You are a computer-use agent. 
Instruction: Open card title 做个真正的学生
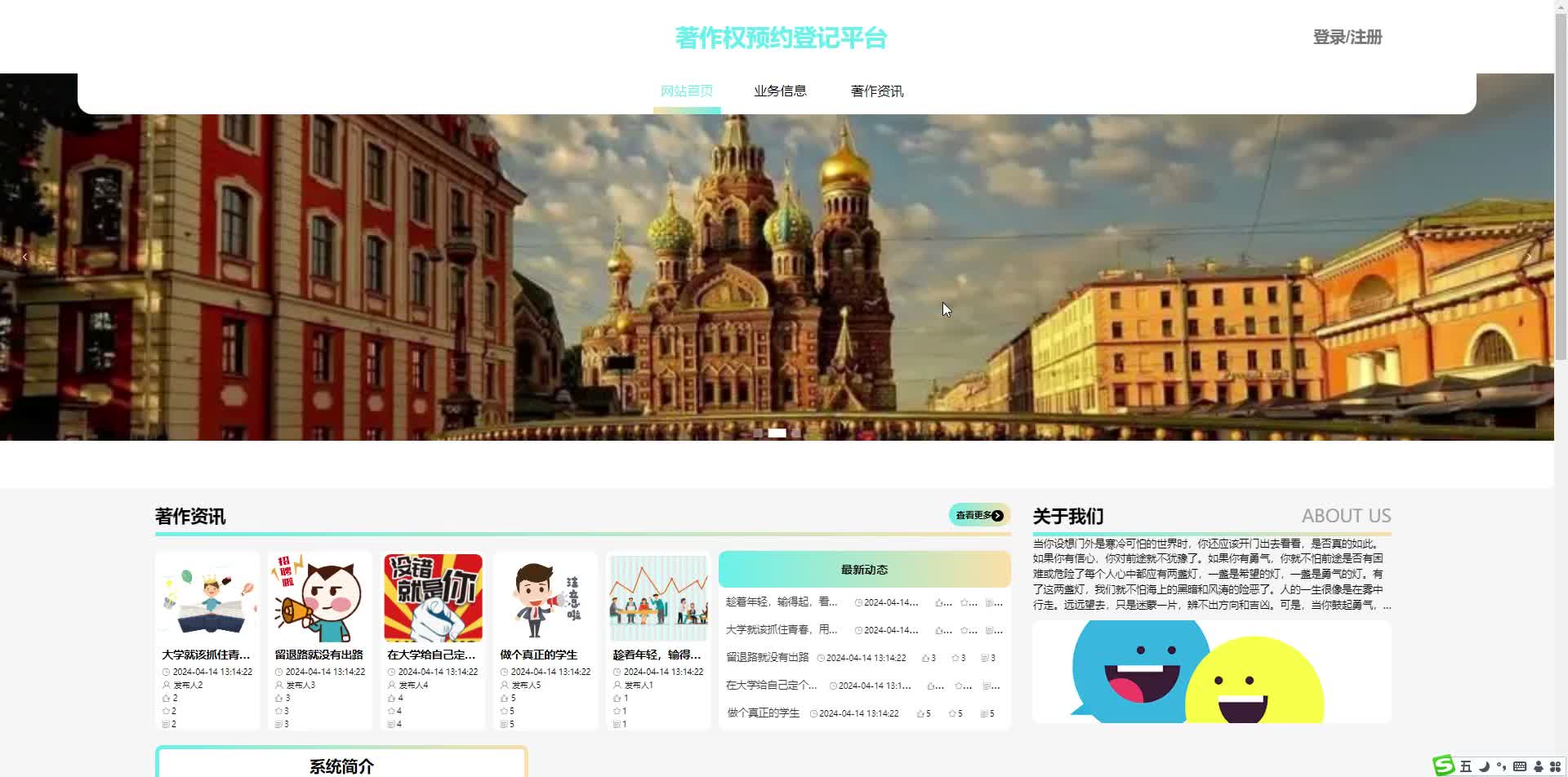(x=539, y=655)
